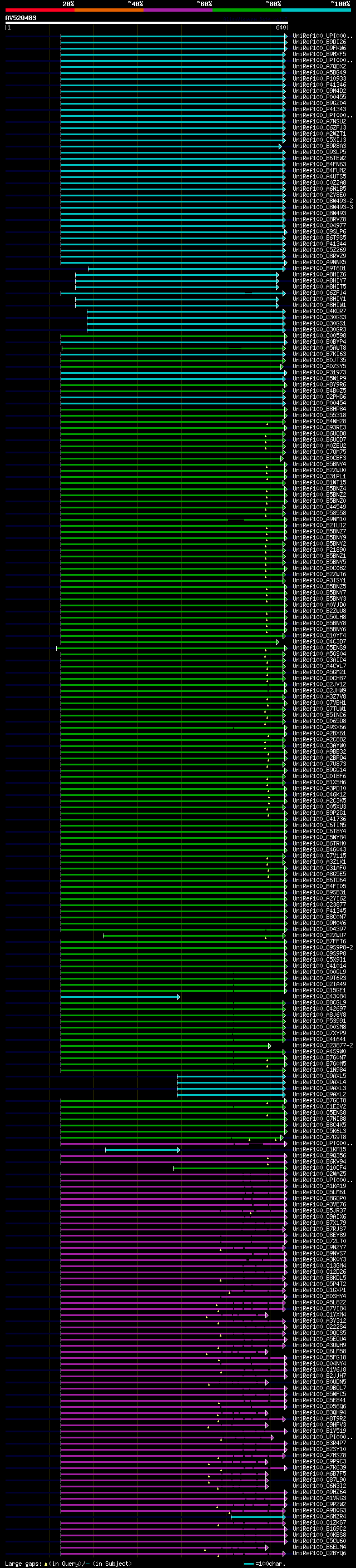Click the UniRef100_O23877-2 entry
The height and width of the screenshot is (1568, 356).
click(x=323, y=1045)
